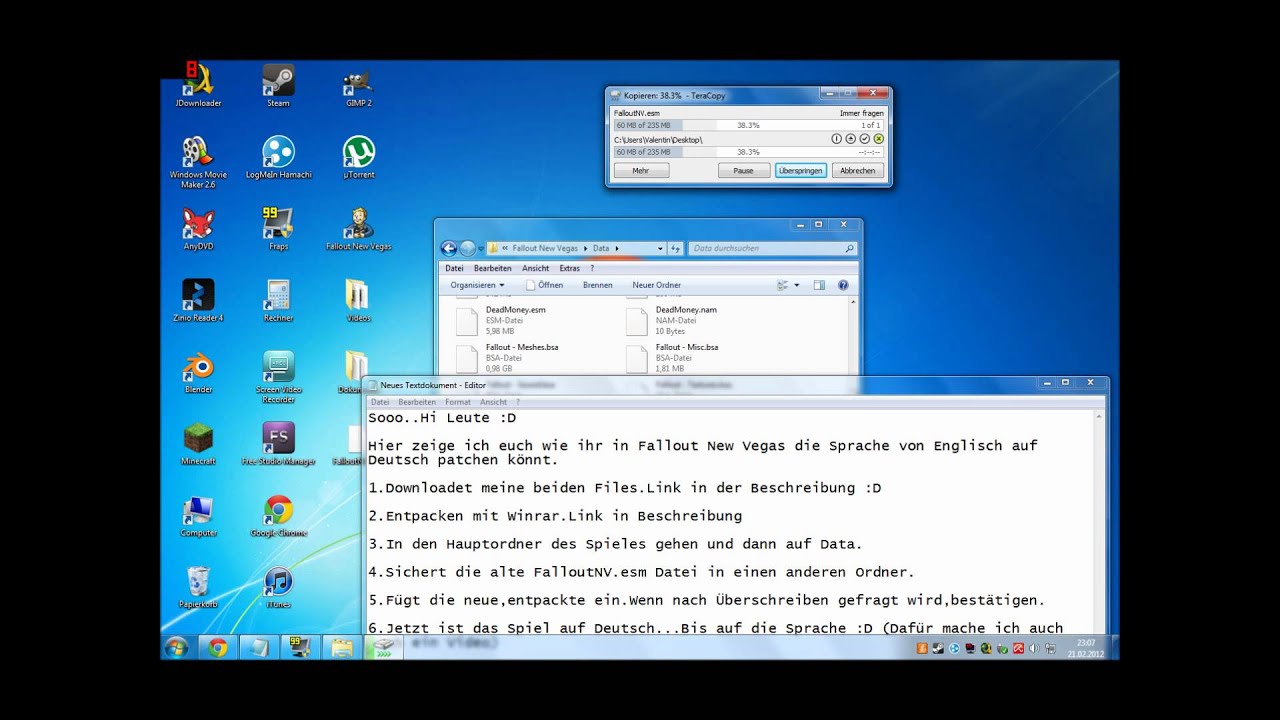Screen dimensions: 1280x720
Task: Pause the TeraCopy copy operation
Action: [x=743, y=171]
